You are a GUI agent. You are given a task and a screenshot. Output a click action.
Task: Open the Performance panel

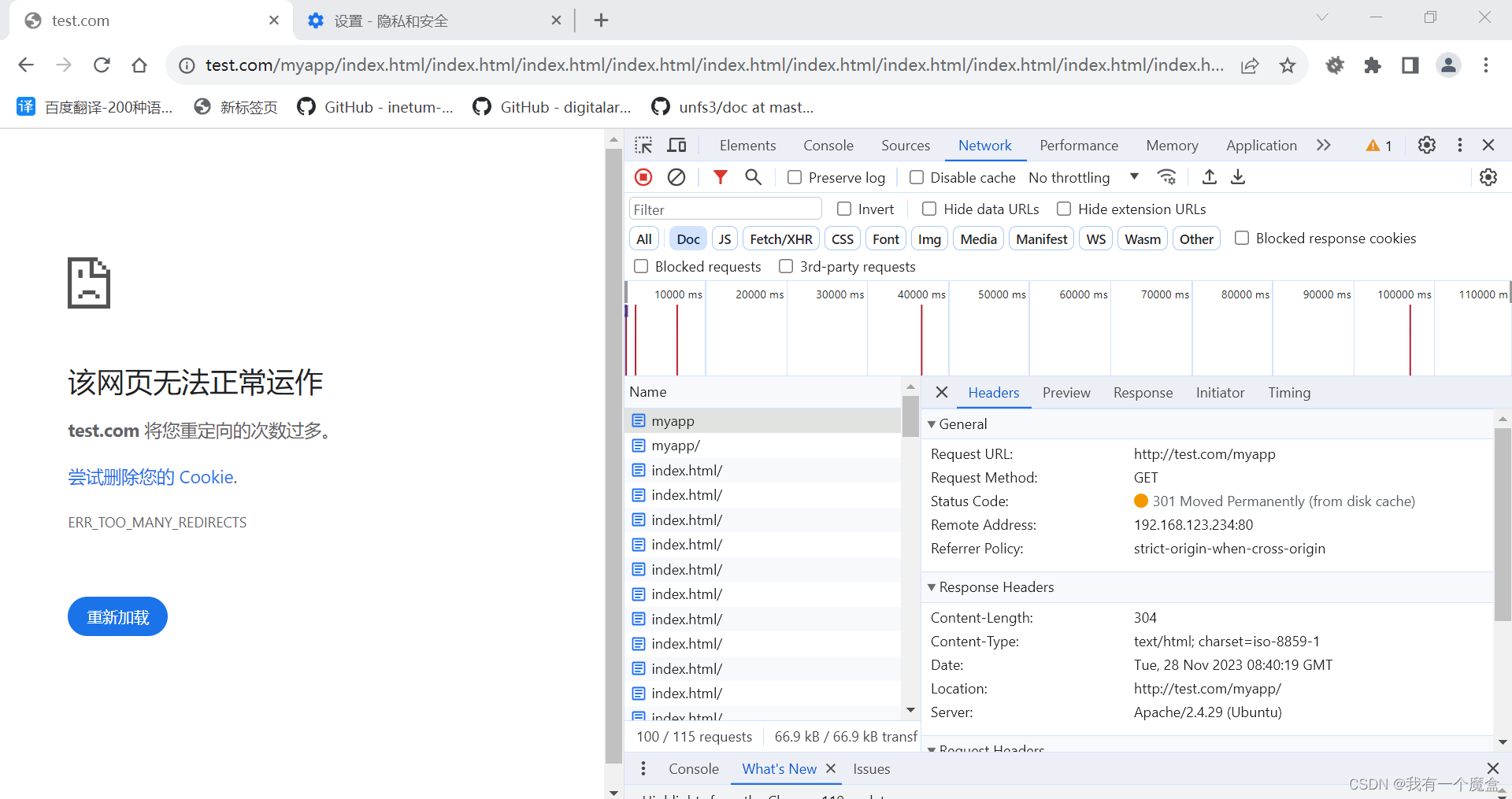pyautogui.click(x=1079, y=146)
